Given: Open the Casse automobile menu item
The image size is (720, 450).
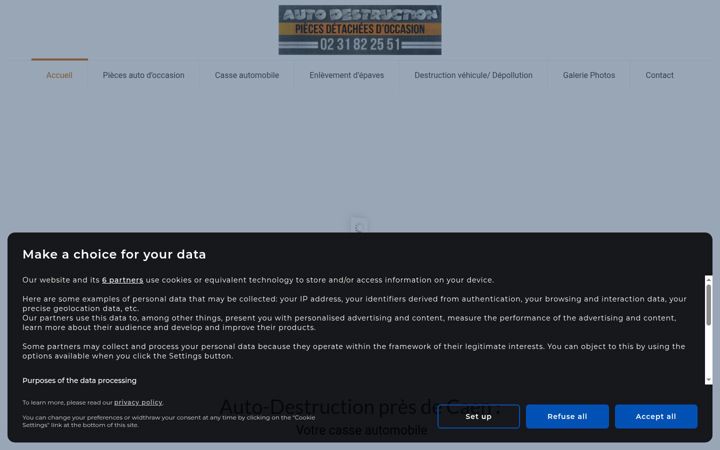Looking at the screenshot, I should tap(247, 75).
